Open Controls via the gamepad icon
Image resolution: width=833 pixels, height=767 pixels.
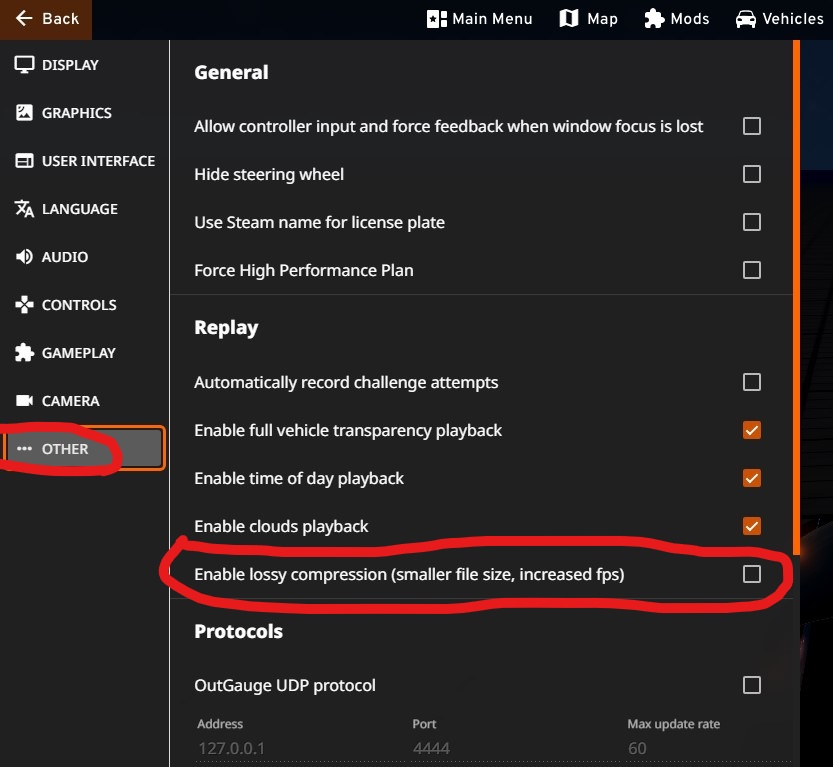[24, 305]
